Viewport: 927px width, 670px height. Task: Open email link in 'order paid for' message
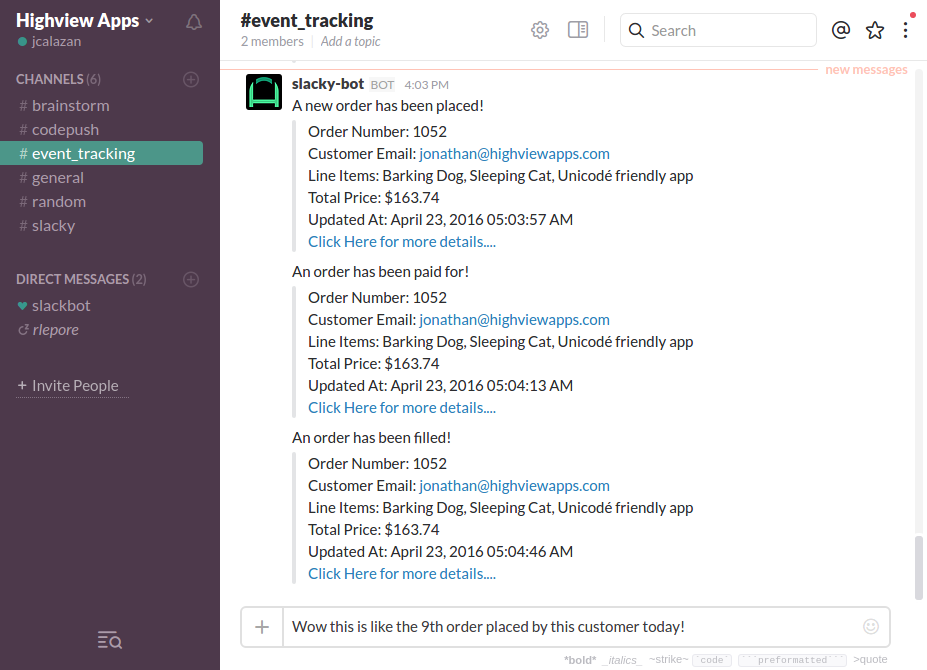[x=514, y=320]
